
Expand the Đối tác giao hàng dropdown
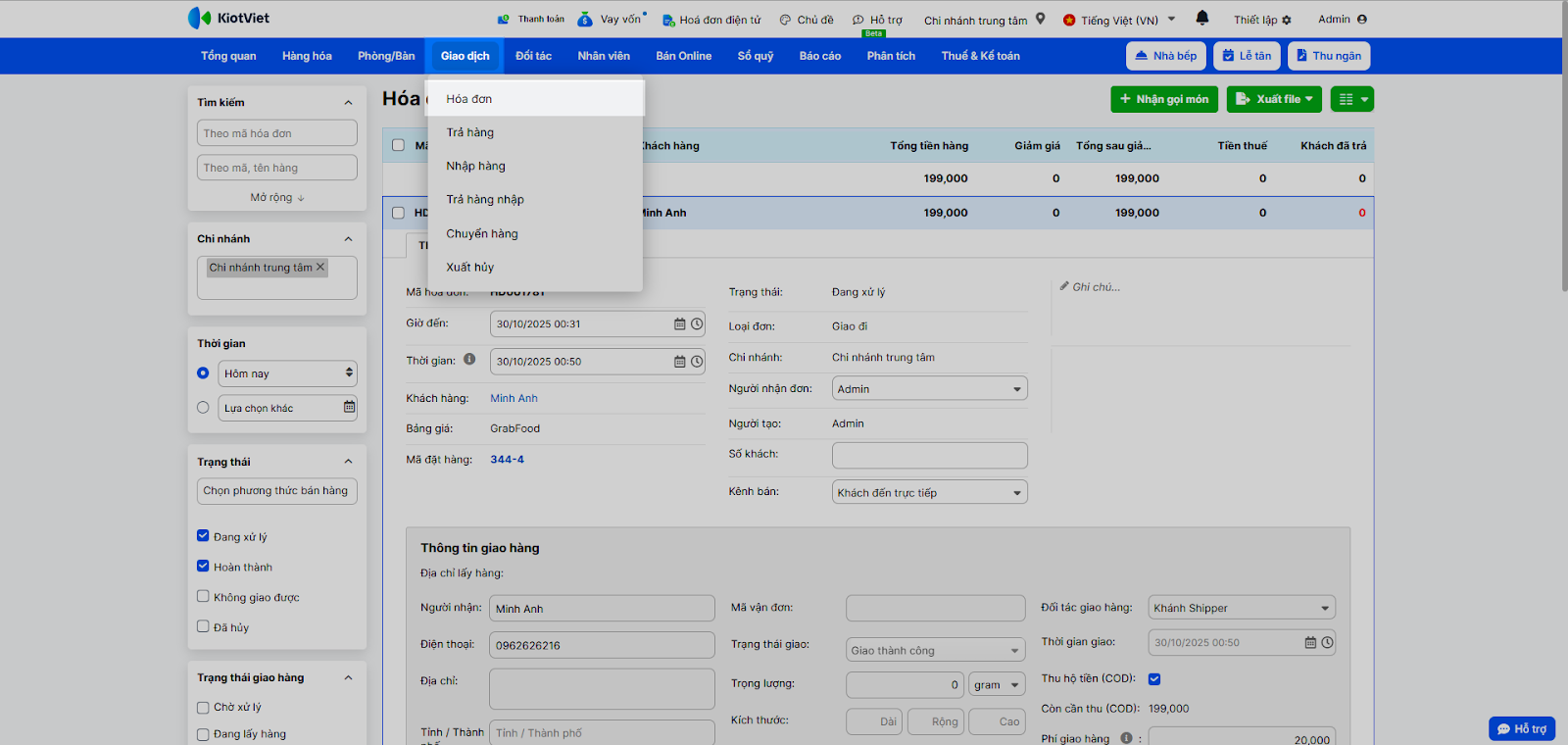(1242, 608)
